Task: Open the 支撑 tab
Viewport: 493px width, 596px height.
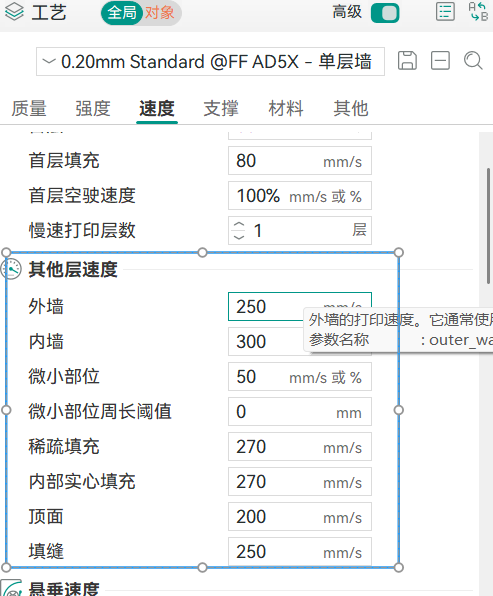Action: pos(221,109)
